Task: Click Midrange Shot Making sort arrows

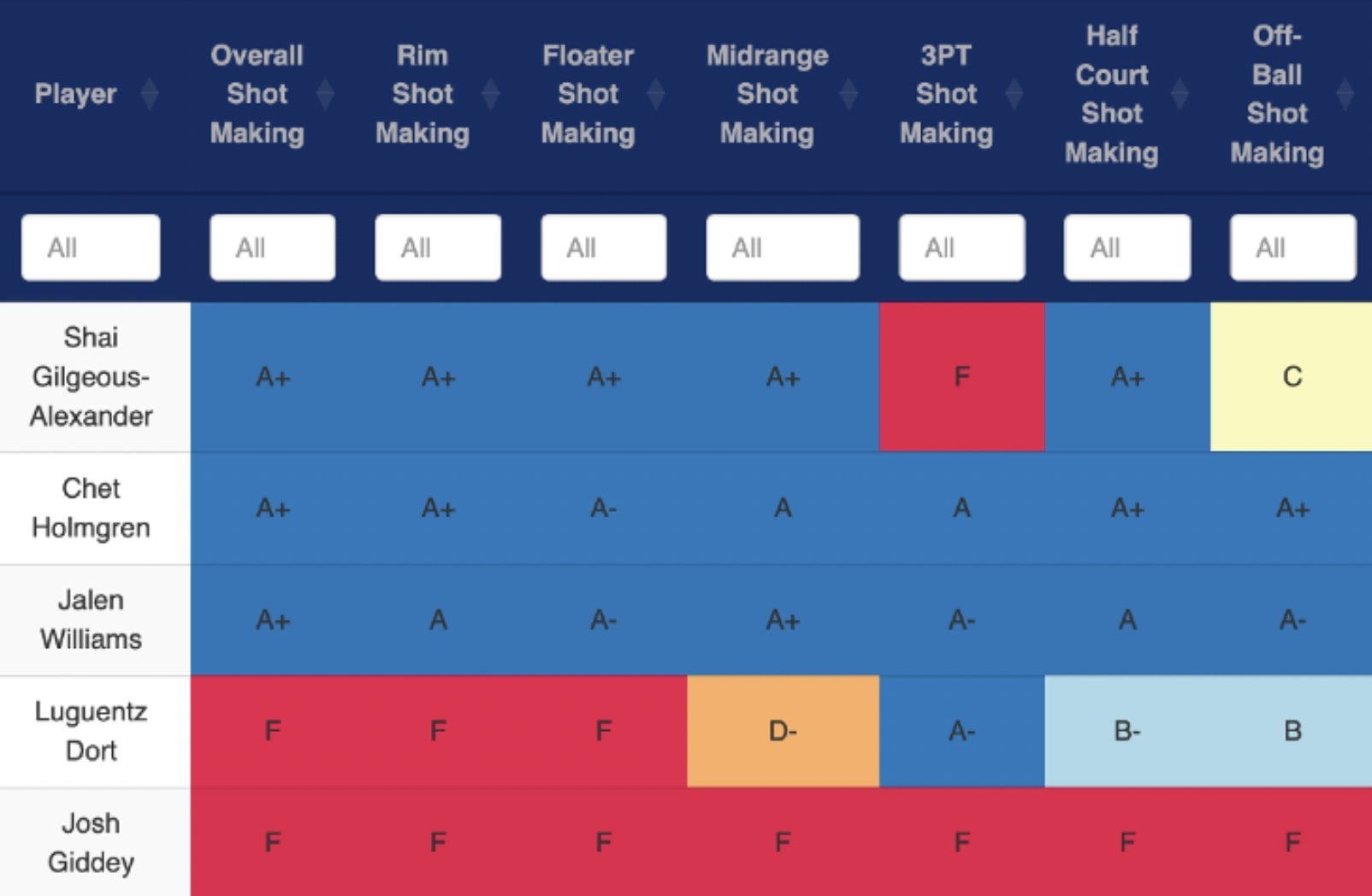Action: [849, 94]
